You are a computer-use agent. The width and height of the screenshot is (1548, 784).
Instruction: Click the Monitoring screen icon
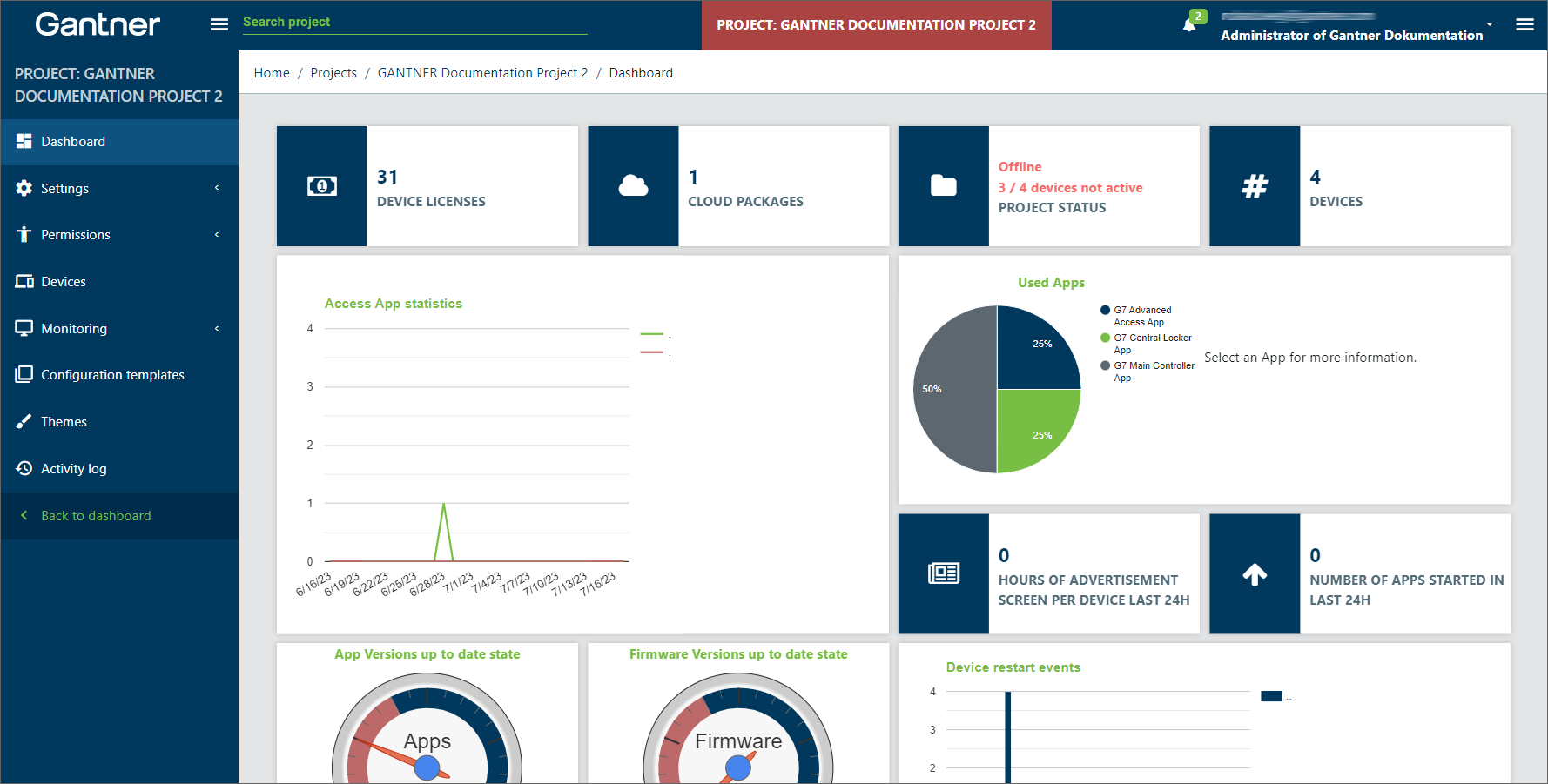[x=24, y=328]
